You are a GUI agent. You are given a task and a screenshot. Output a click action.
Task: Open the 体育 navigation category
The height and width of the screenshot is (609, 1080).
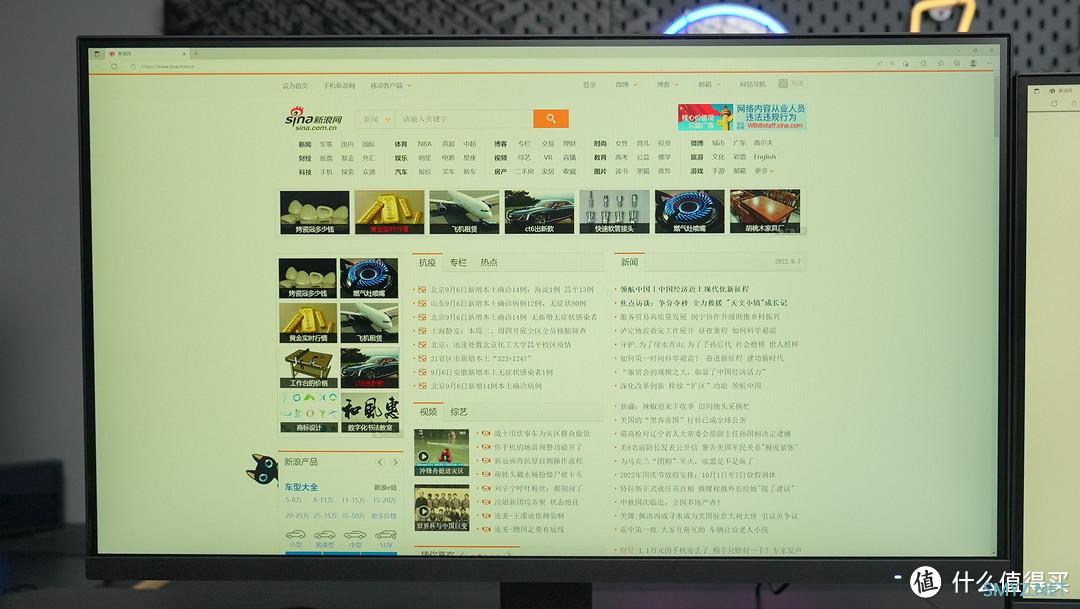[401, 144]
